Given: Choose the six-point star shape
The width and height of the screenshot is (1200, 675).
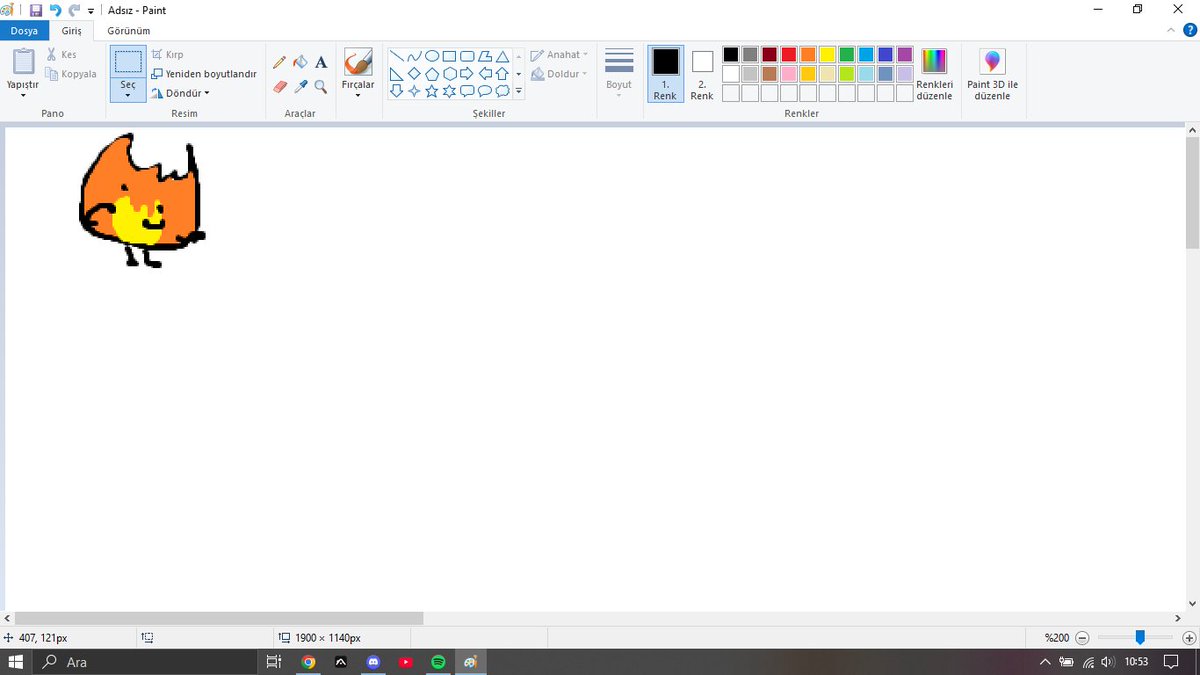Looking at the screenshot, I should tap(450, 91).
